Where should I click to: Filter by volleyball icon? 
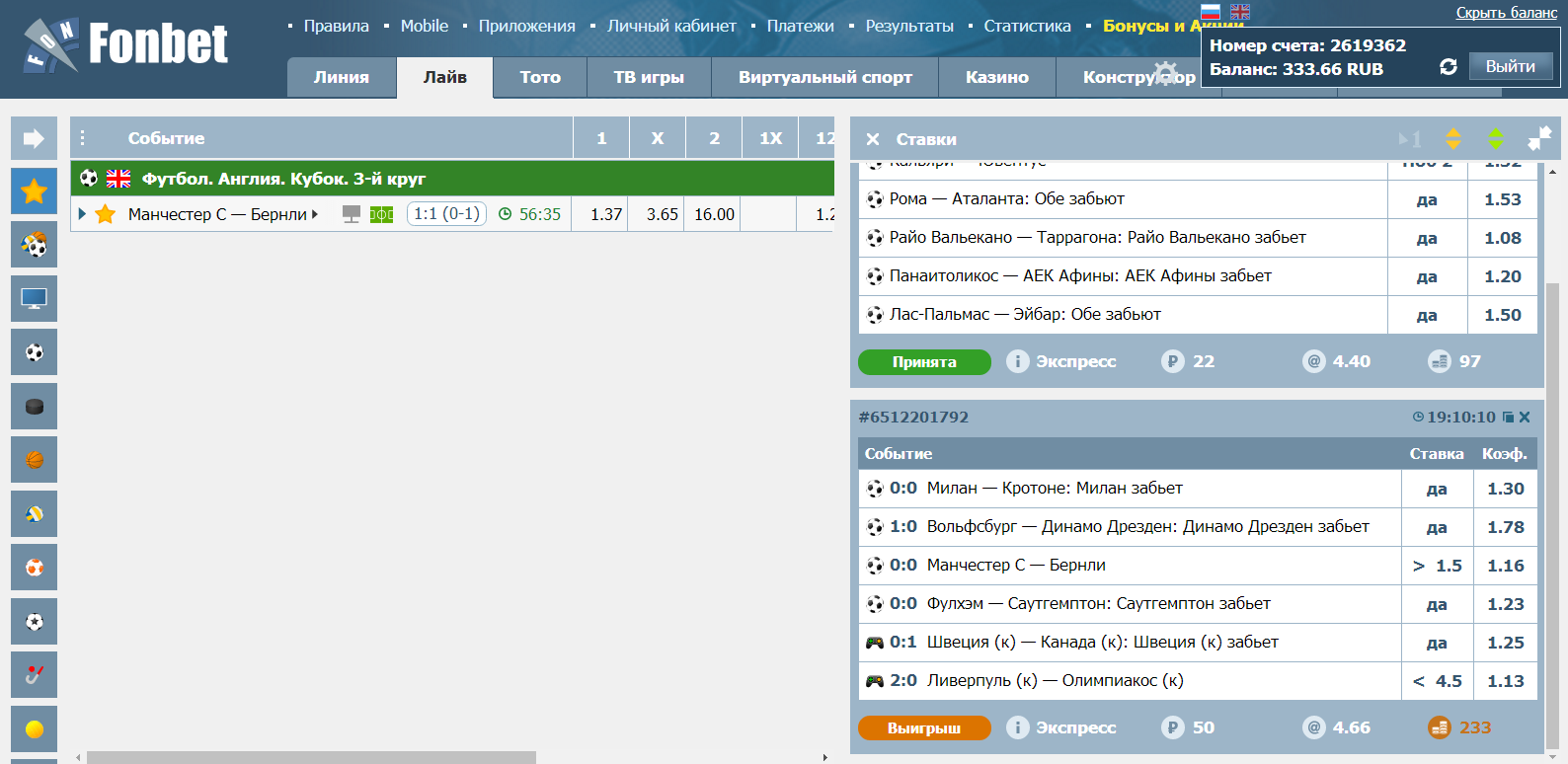34,513
